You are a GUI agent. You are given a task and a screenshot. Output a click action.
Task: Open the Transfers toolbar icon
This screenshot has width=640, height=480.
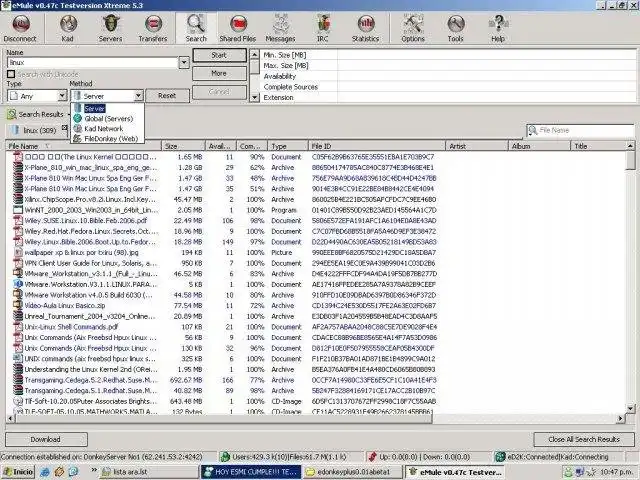[153, 24]
